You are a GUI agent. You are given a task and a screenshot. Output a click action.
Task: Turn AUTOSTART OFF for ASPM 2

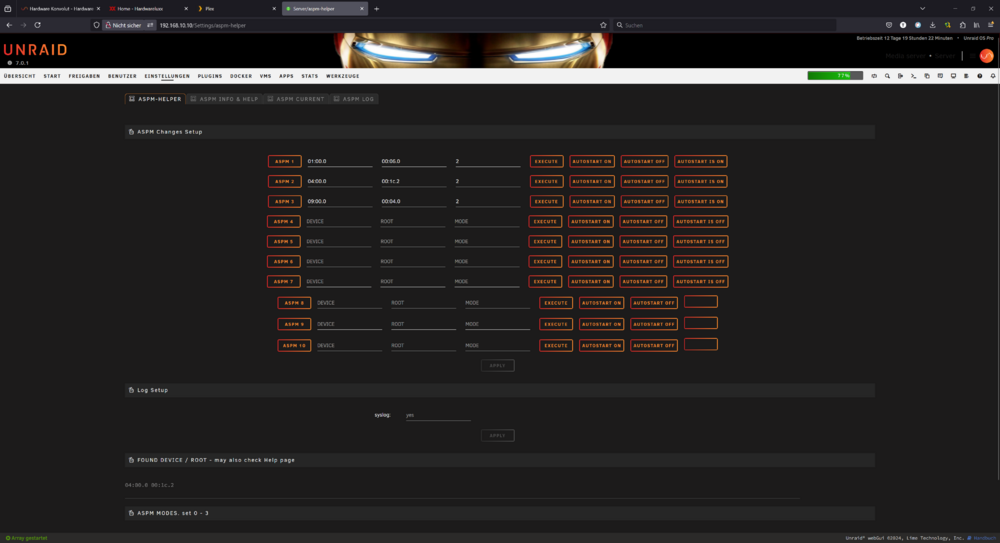click(644, 181)
